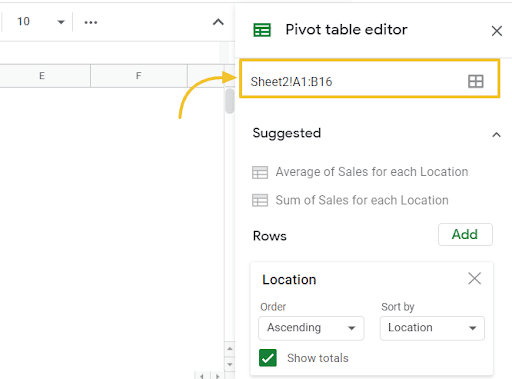Click the select data range grid icon

pos(475,81)
